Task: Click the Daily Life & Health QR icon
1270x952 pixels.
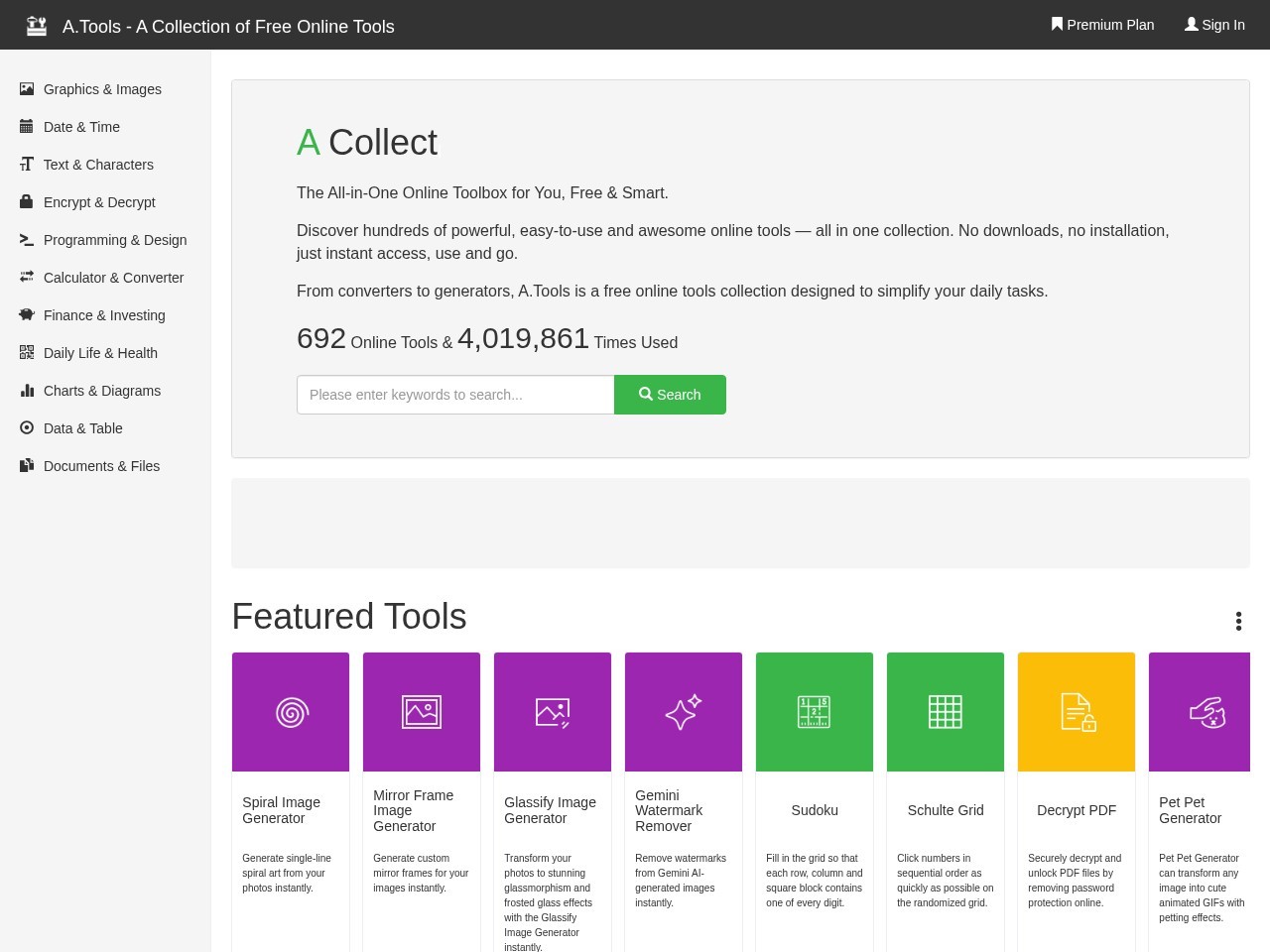Action: click(27, 353)
